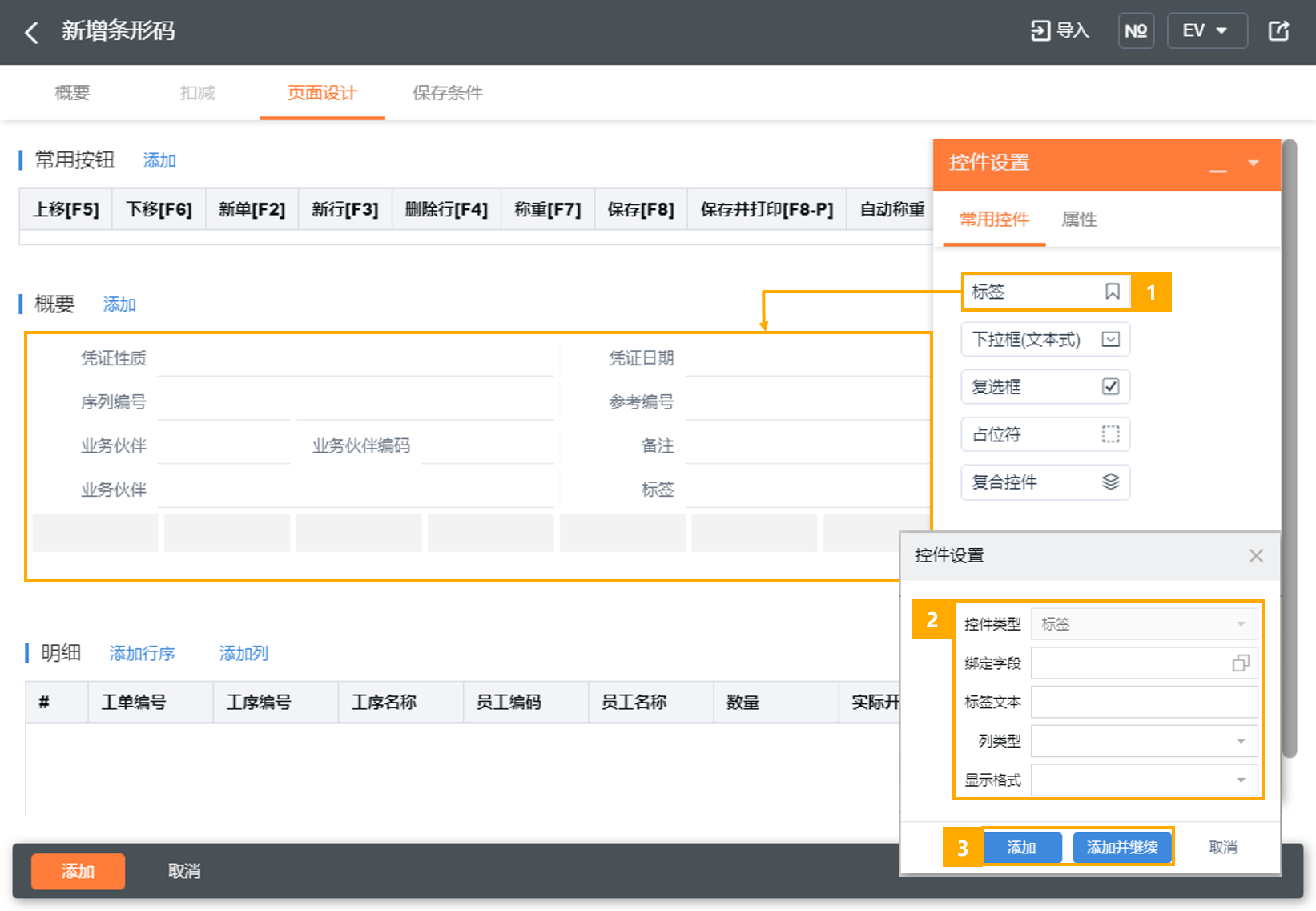Click the 下拉框(文本式) dropdown icon
The height and width of the screenshot is (911, 1316).
[x=1110, y=340]
